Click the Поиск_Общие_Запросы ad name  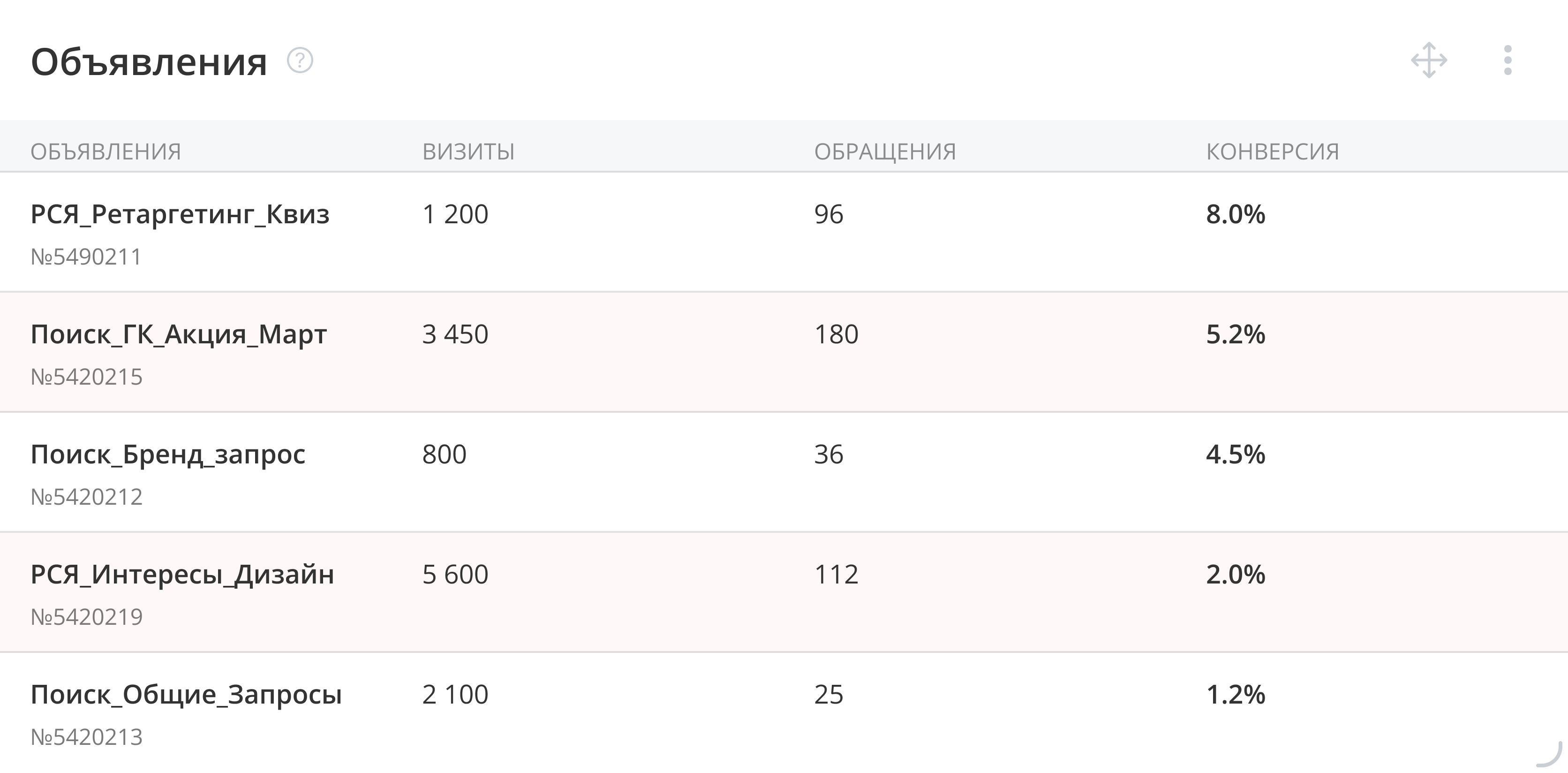[x=186, y=694]
